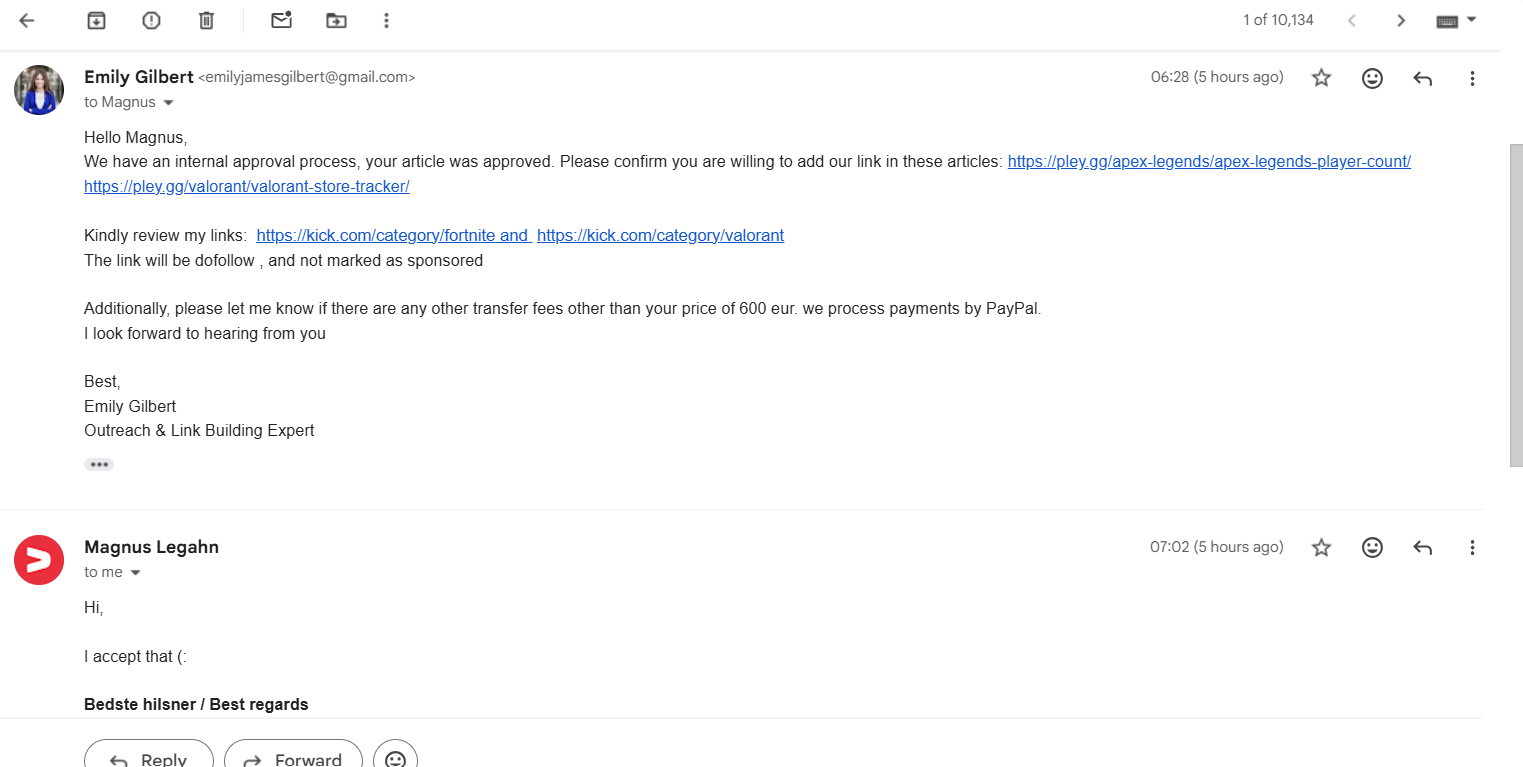This screenshot has width=1523, height=767.
Task: Open more options for Magnus Legahn's message
Action: [x=1472, y=547]
